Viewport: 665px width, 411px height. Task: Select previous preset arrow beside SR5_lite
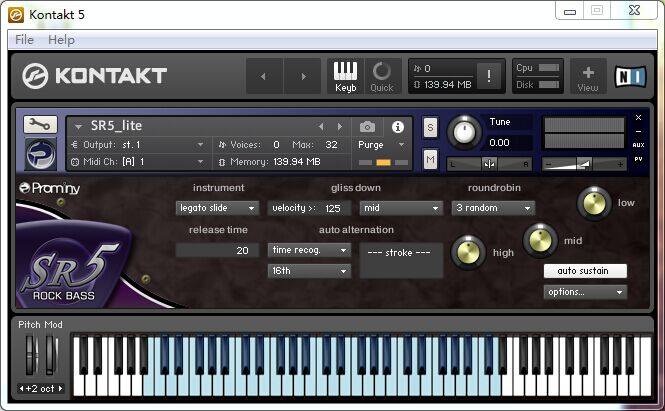(321, 126)
